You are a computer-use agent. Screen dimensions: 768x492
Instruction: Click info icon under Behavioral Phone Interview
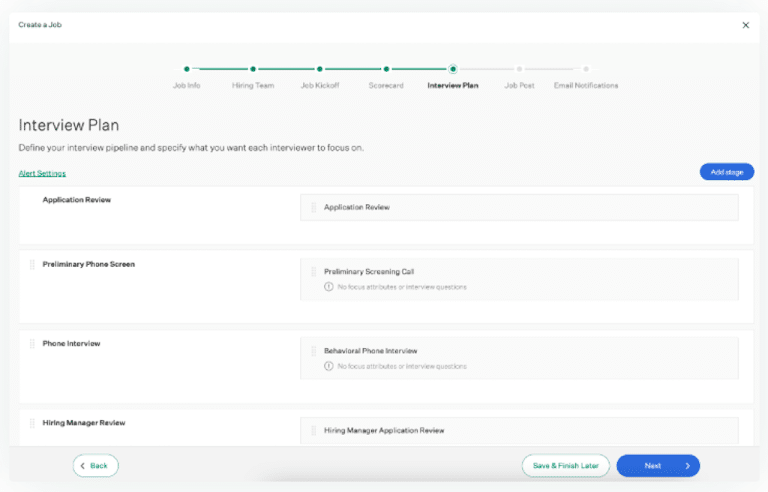[x=328, y=366]
